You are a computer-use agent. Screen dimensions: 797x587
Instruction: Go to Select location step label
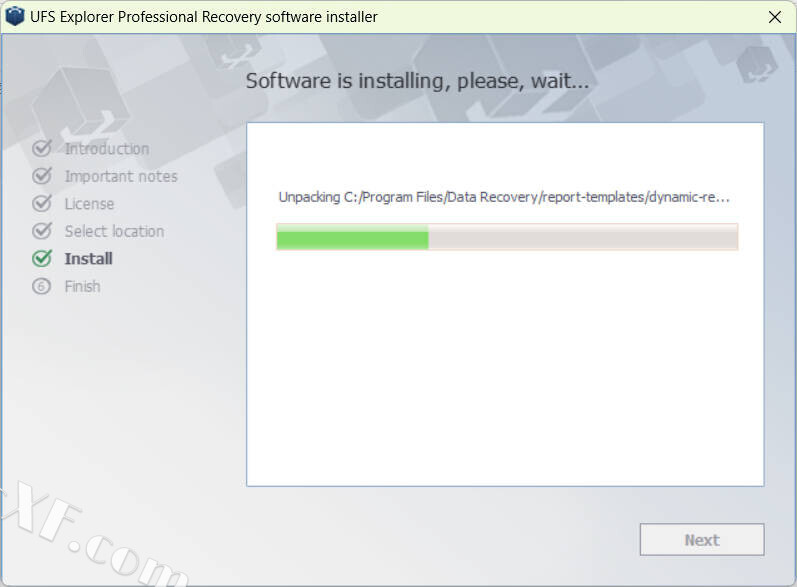(x=114, y=231)
